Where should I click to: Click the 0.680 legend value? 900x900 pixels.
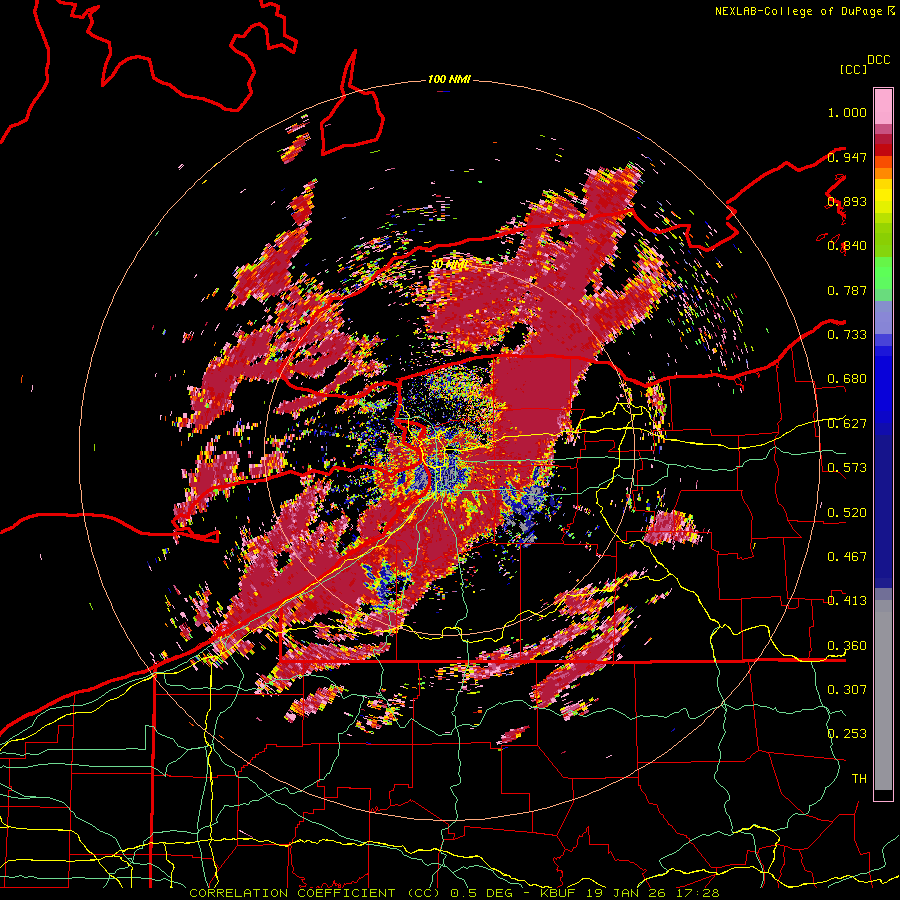tap(847, 379)
